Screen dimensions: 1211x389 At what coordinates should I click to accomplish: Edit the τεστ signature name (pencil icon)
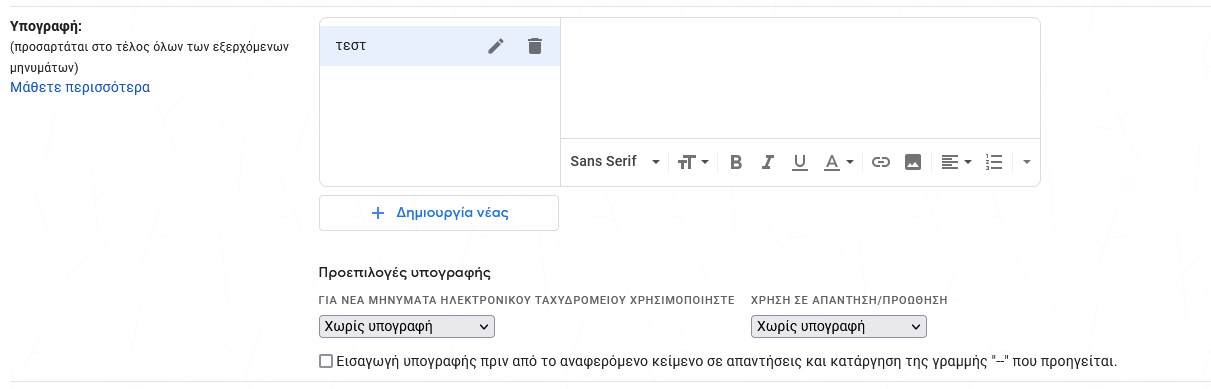496,46
